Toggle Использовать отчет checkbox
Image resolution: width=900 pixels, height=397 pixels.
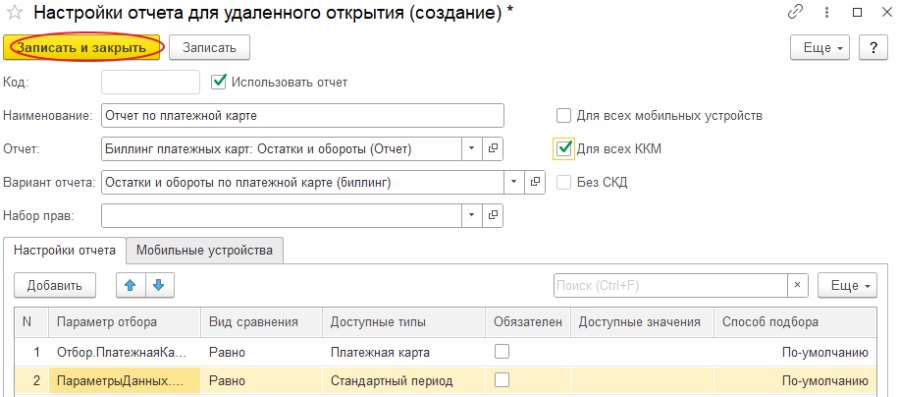(x=219, y=82)
